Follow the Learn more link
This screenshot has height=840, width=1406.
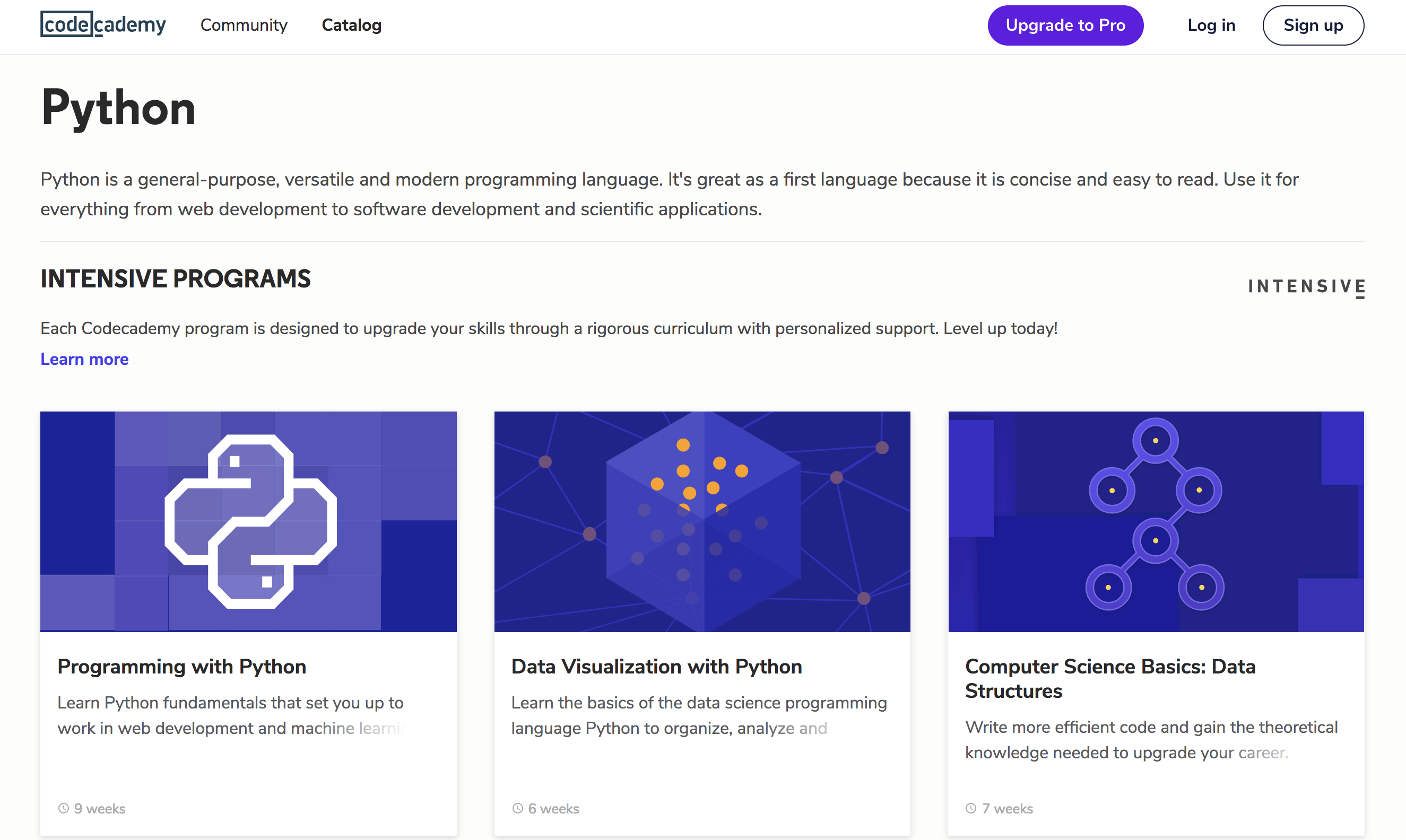tap(84, 359)
